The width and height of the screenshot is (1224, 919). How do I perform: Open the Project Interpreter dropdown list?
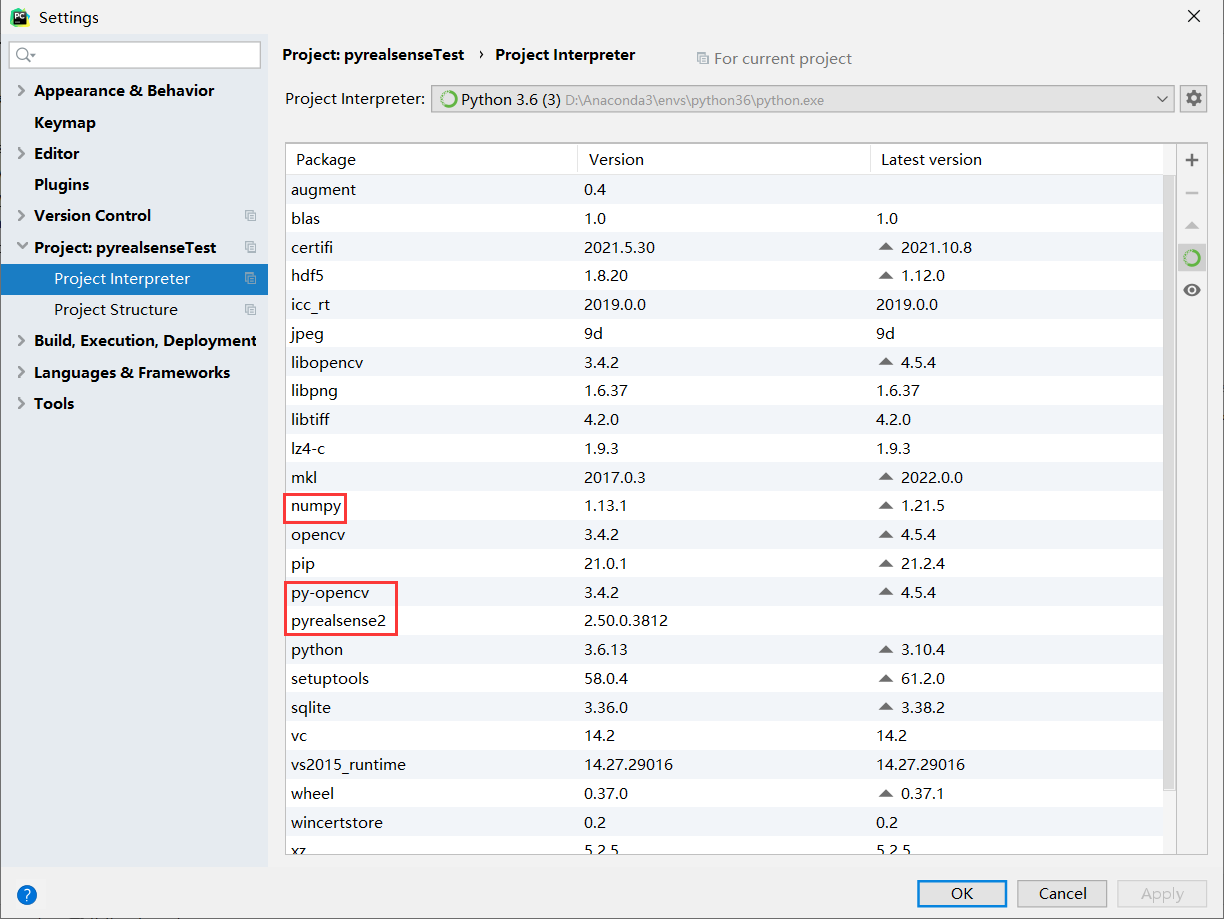tap(1162, 98)
